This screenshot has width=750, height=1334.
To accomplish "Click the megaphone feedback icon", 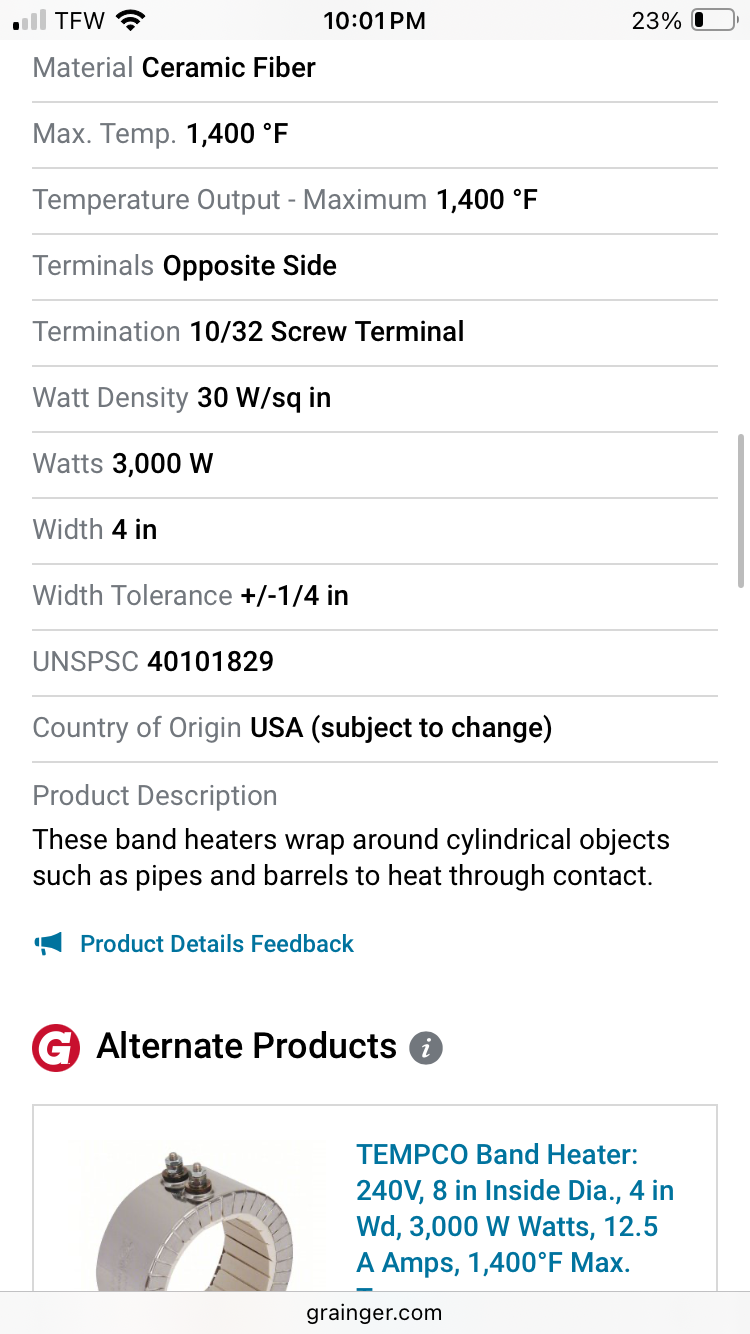I will [x=48, y=943].
